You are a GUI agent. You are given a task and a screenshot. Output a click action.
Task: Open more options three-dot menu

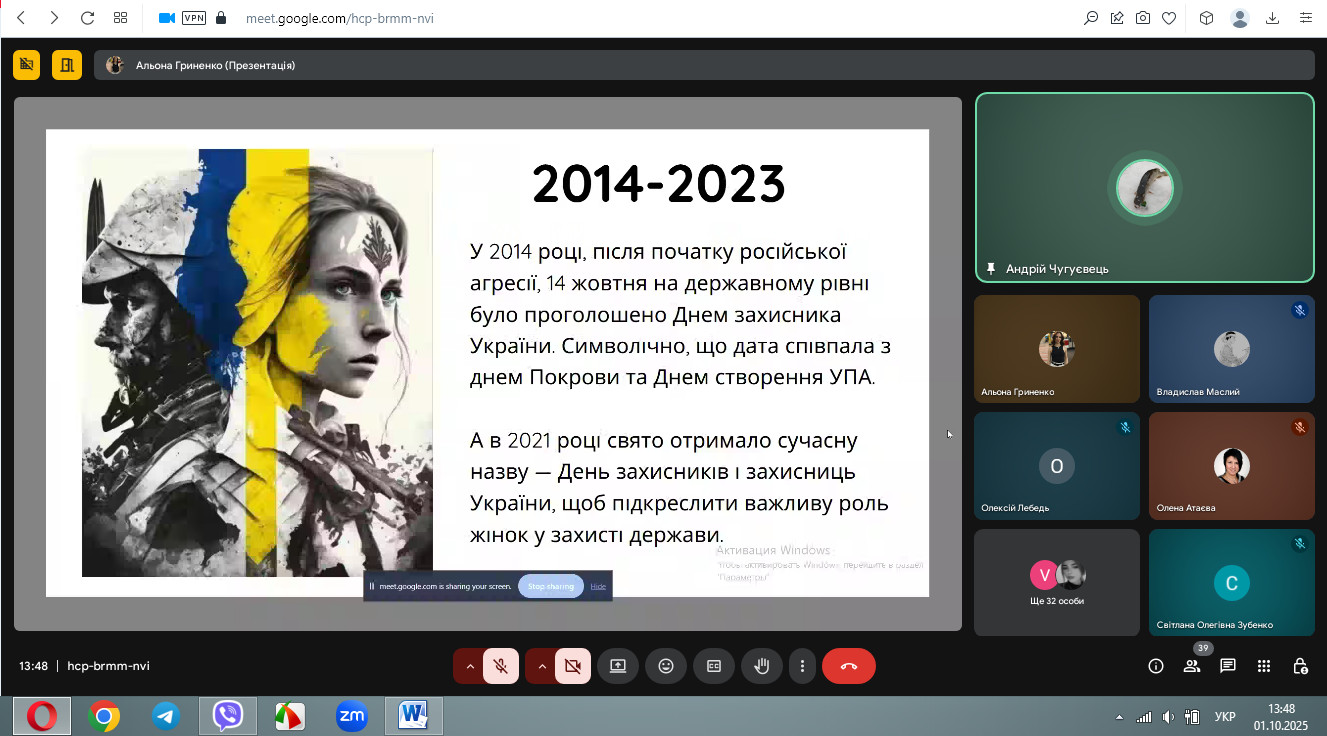pyautogui.click(x=801, y=666)
